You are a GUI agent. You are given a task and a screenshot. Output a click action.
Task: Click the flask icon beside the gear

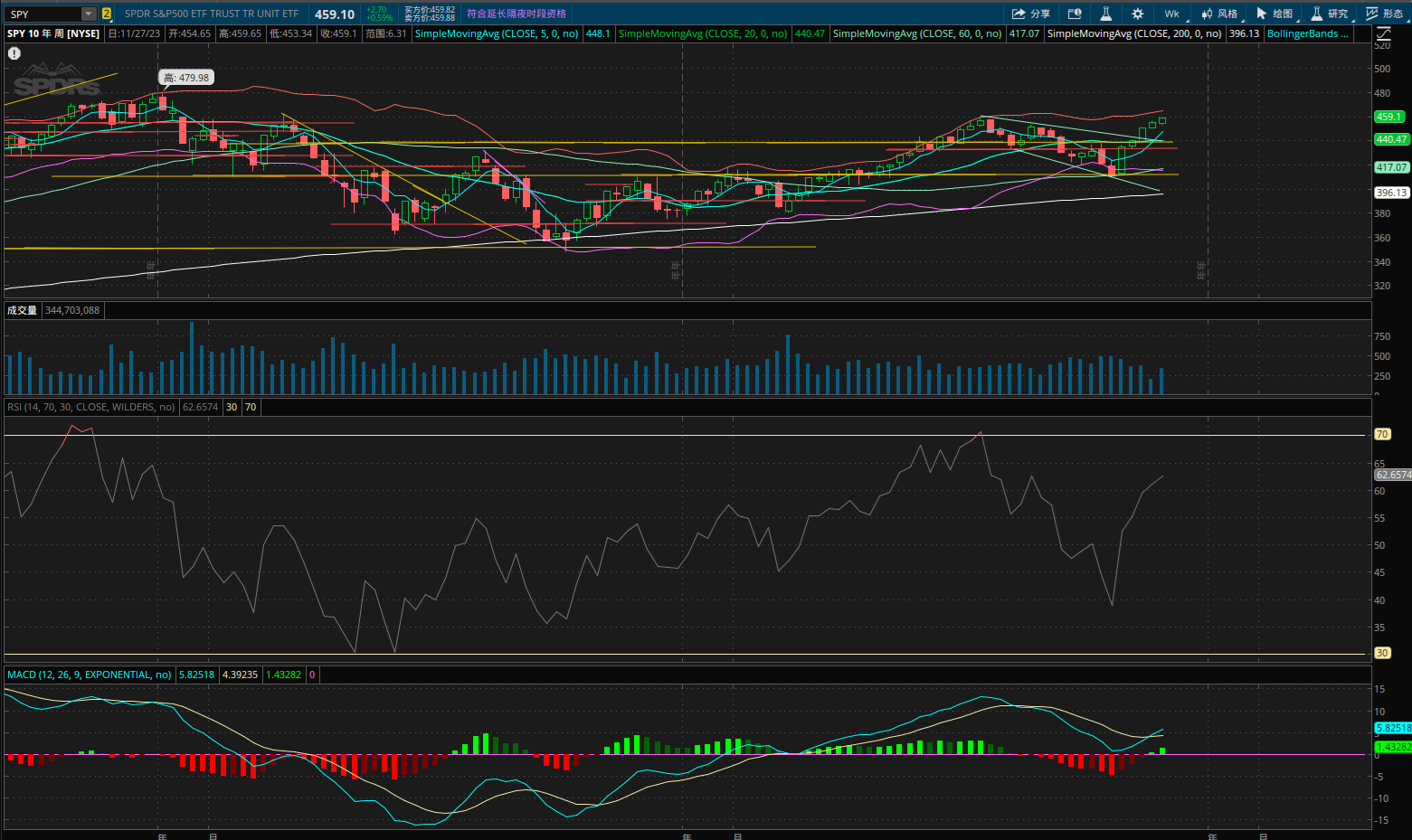pyautogui.click(x=1105, y=14)
